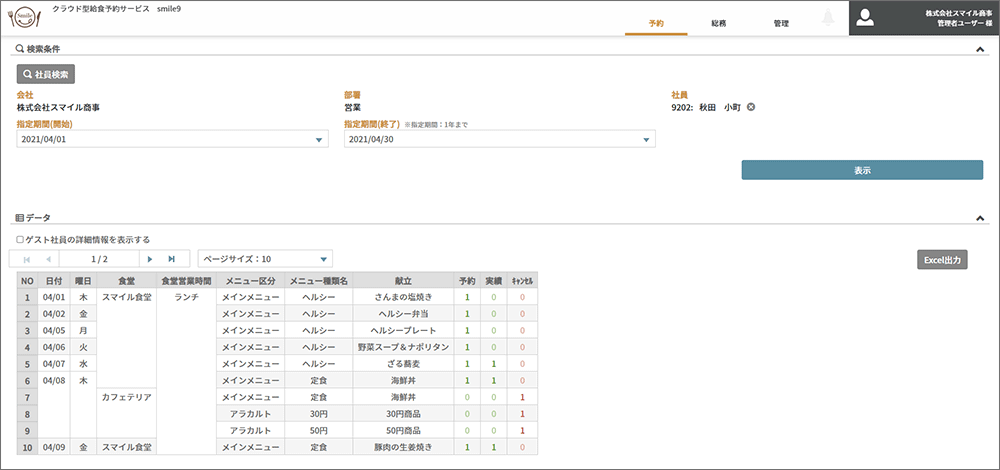Click the 食堂 column header

126,281
